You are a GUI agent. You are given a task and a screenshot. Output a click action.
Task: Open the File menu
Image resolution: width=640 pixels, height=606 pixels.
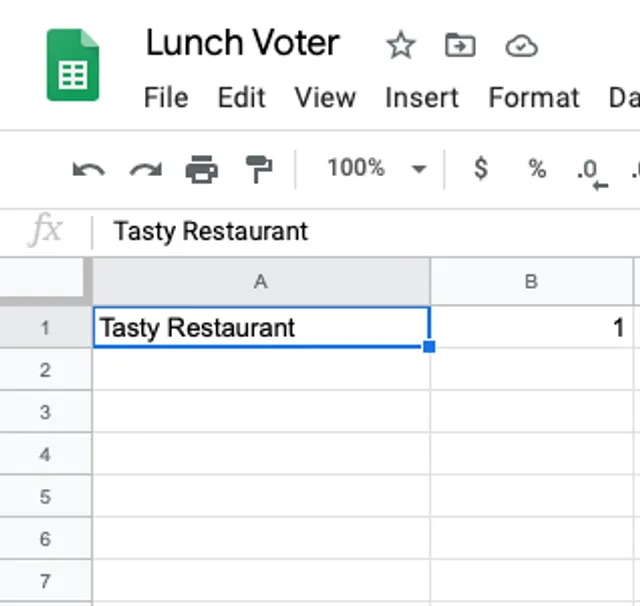pos(166,98)
